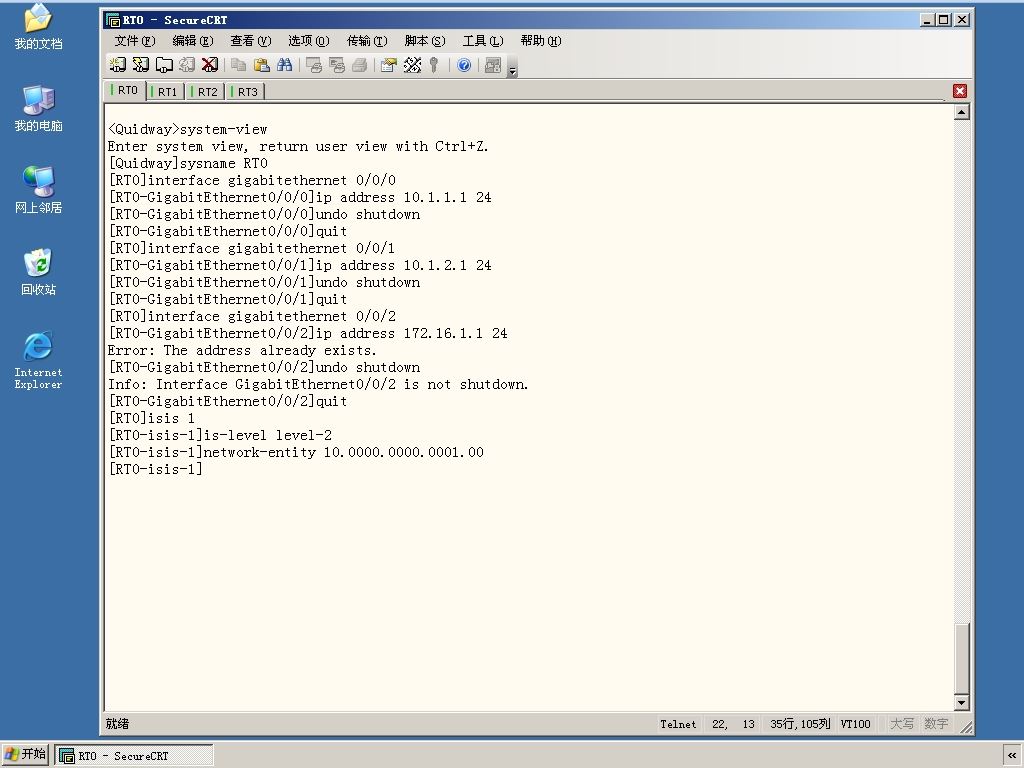Click 'ip address 172.16.1.1 24' line
This screenshot has height=768, width=1024.
tap(308, 333)
